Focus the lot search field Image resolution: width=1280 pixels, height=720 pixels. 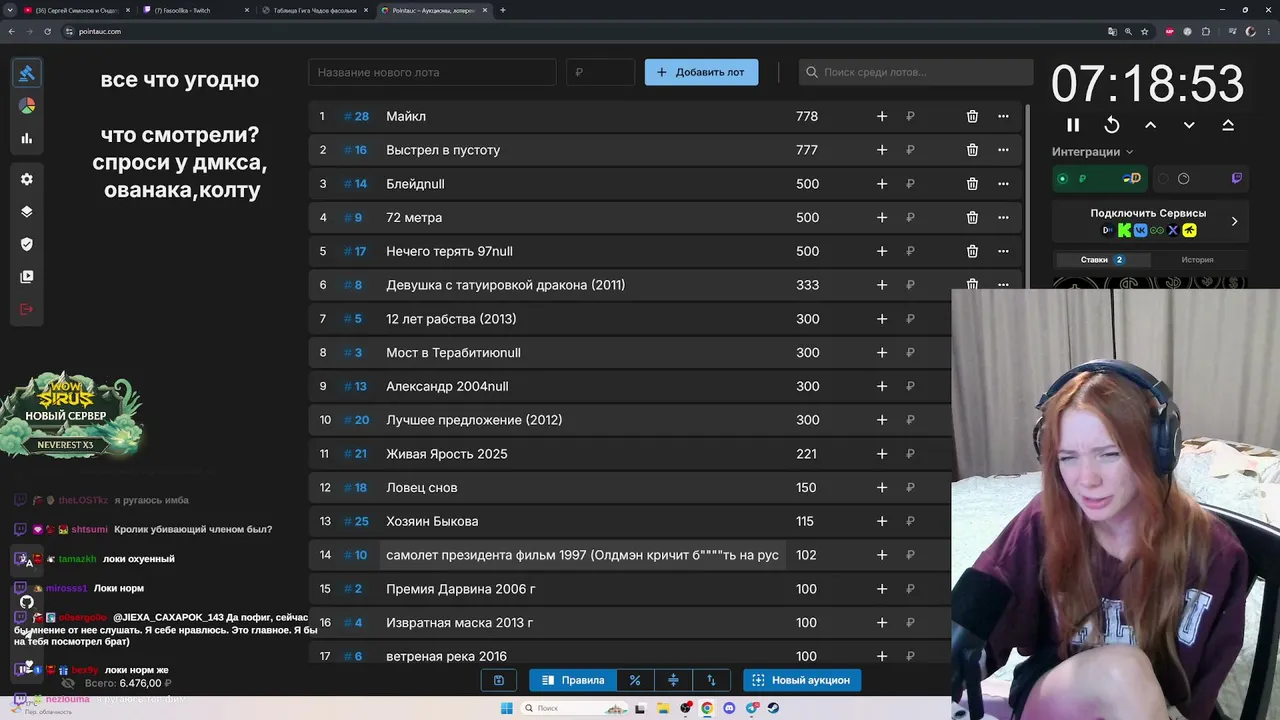tap(916, 72)
